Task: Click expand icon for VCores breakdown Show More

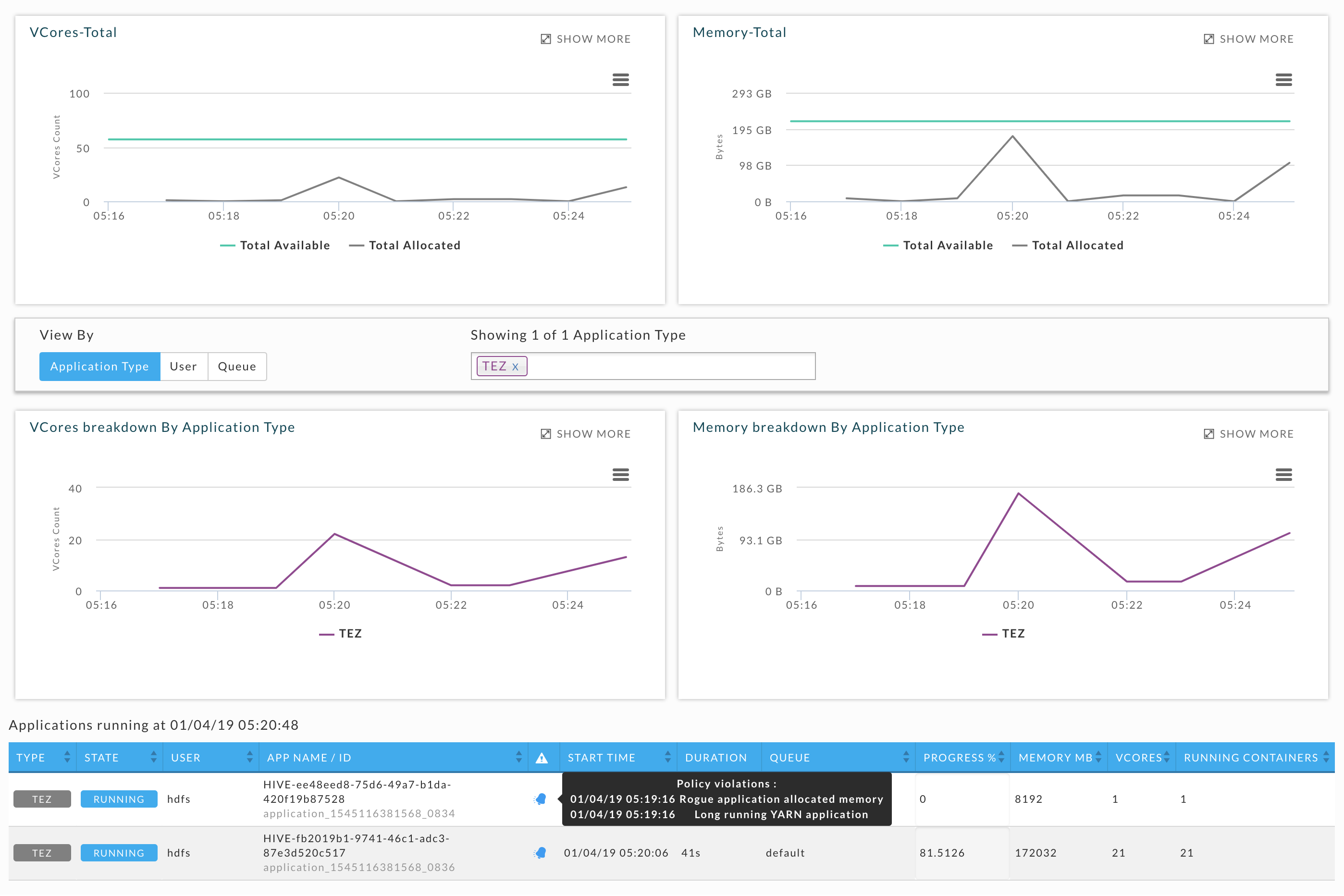Action: click(x=546, y=434)
